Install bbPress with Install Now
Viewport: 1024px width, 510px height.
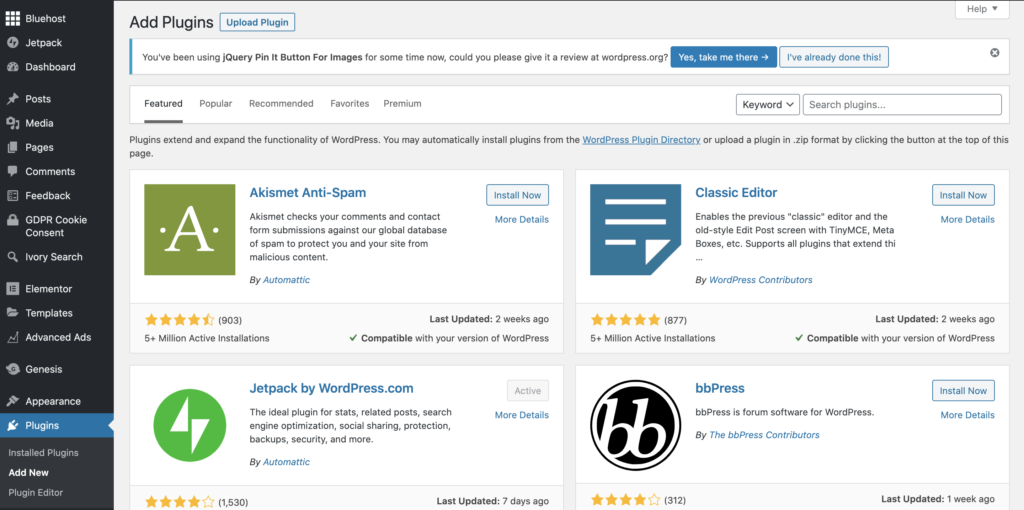coord(963,391)
